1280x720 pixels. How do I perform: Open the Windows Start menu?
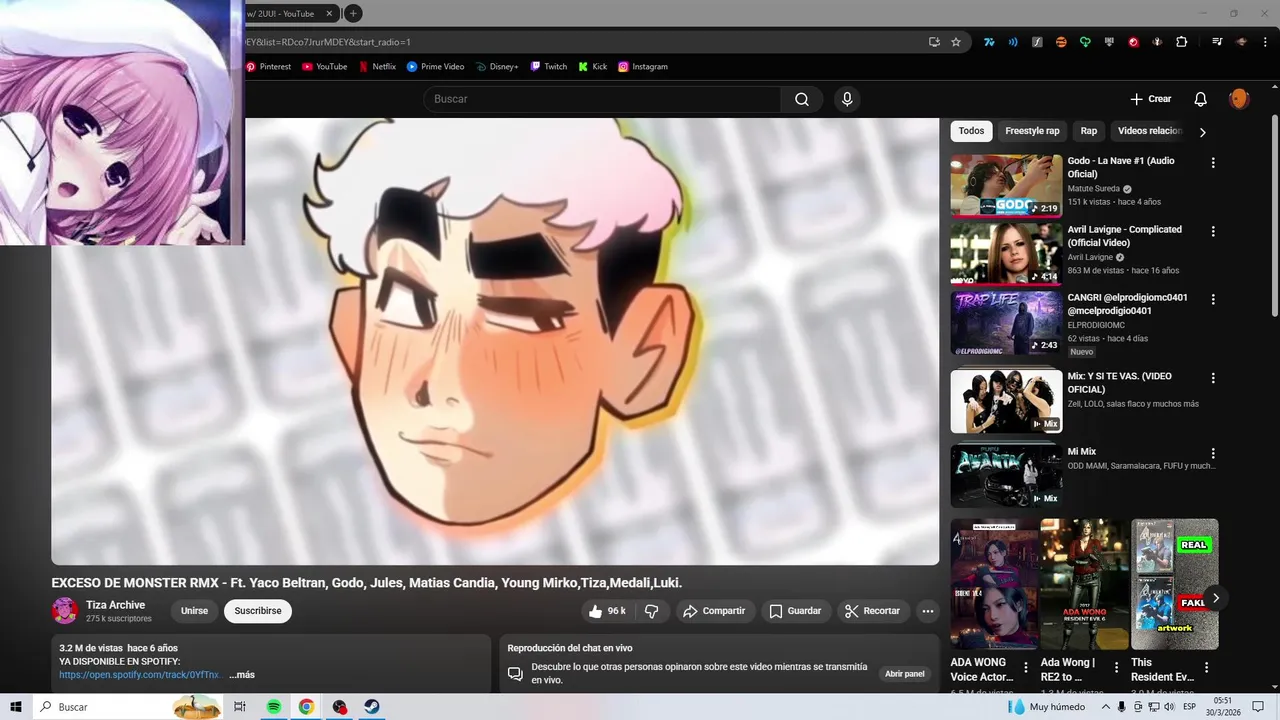16,707
